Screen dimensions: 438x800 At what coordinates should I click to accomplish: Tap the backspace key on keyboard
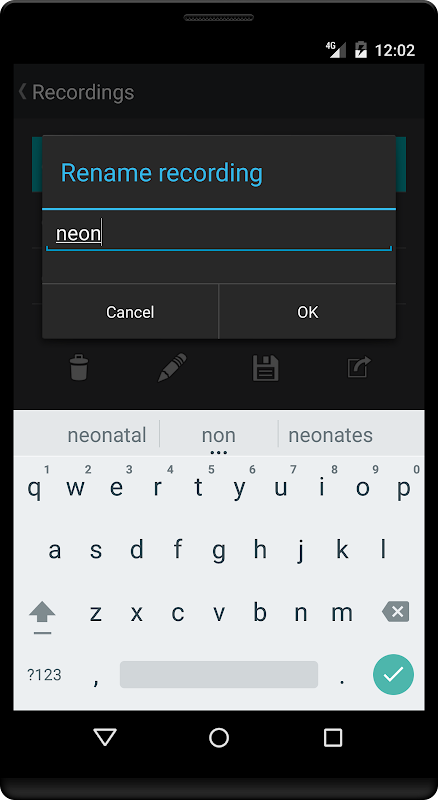tap(396, 611)
